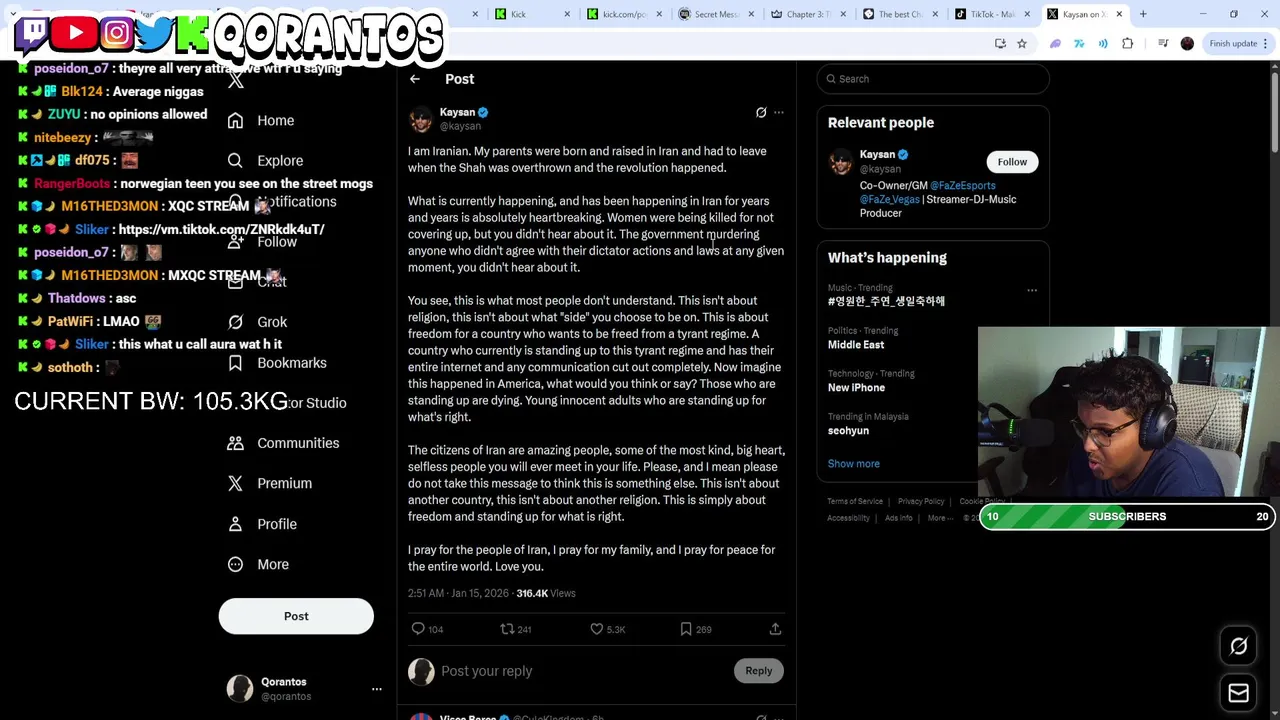
Task: Click the verified badge beside Kaysan's name
Action: pyautogui.click(x=483, y=113)
